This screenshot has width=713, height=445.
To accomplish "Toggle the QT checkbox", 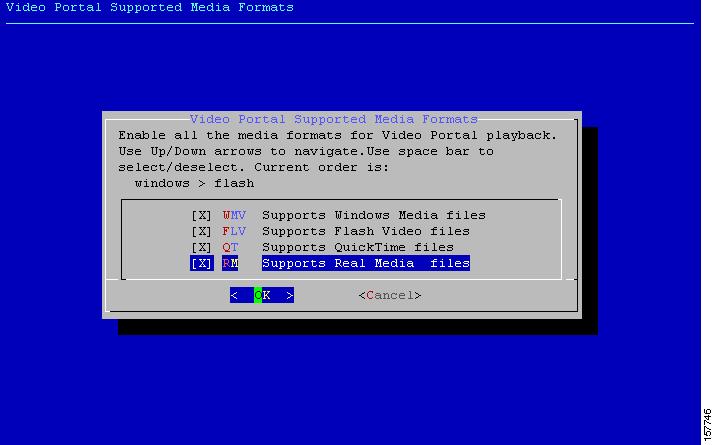I will point(201,247).
